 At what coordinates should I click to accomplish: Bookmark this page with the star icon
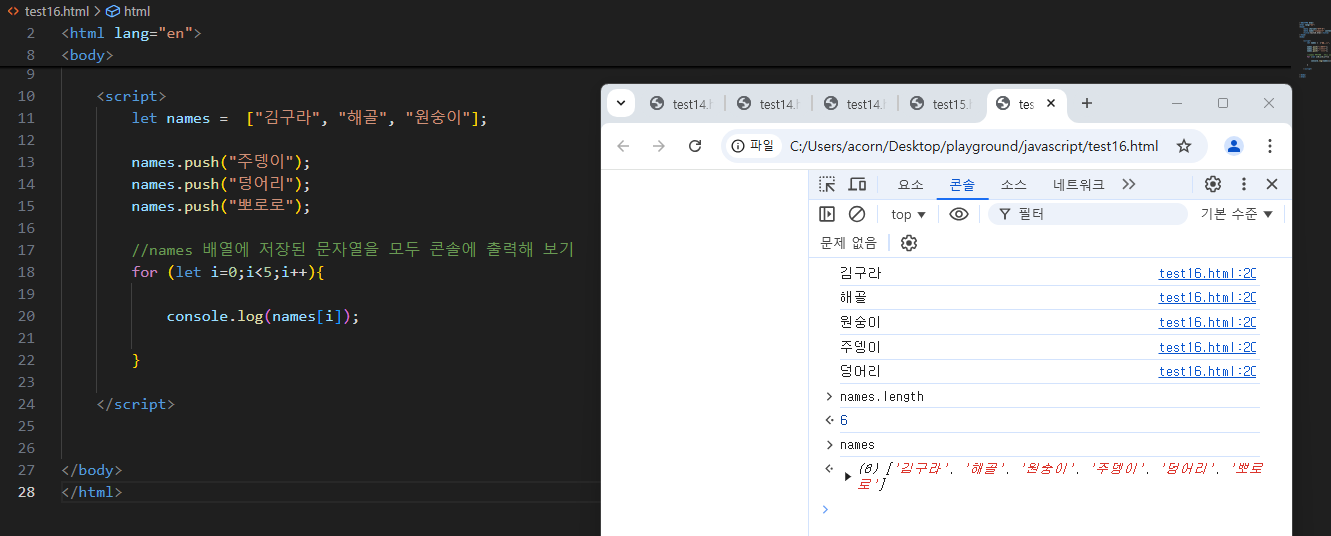[1184, 146]
